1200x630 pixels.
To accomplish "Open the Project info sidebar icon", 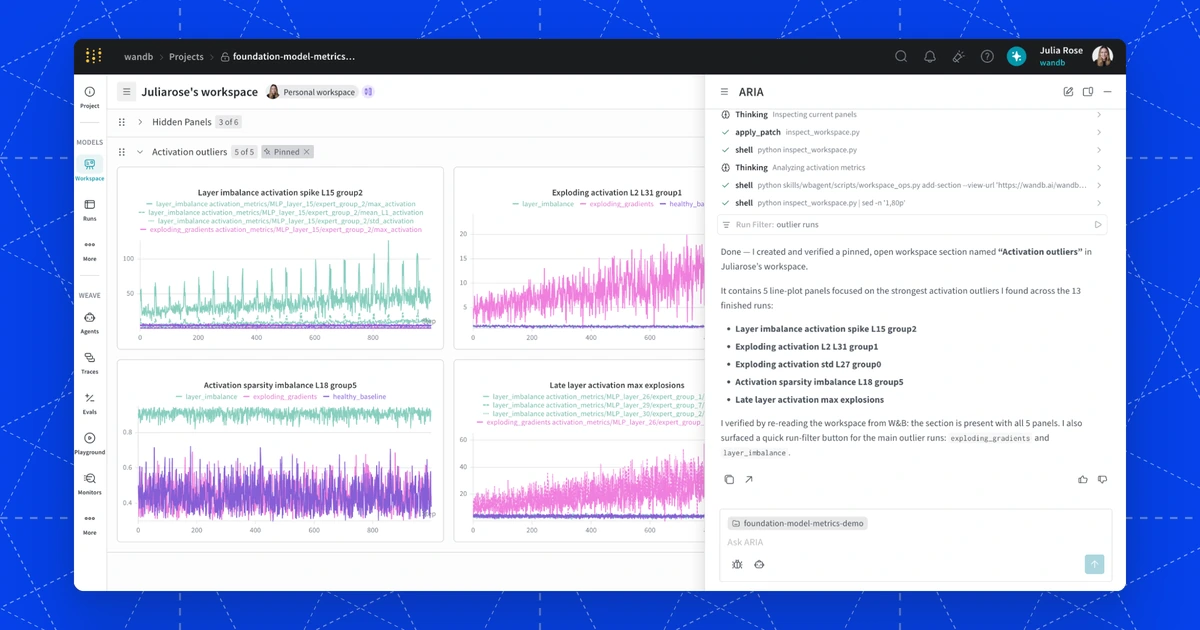I will point(90,96).
